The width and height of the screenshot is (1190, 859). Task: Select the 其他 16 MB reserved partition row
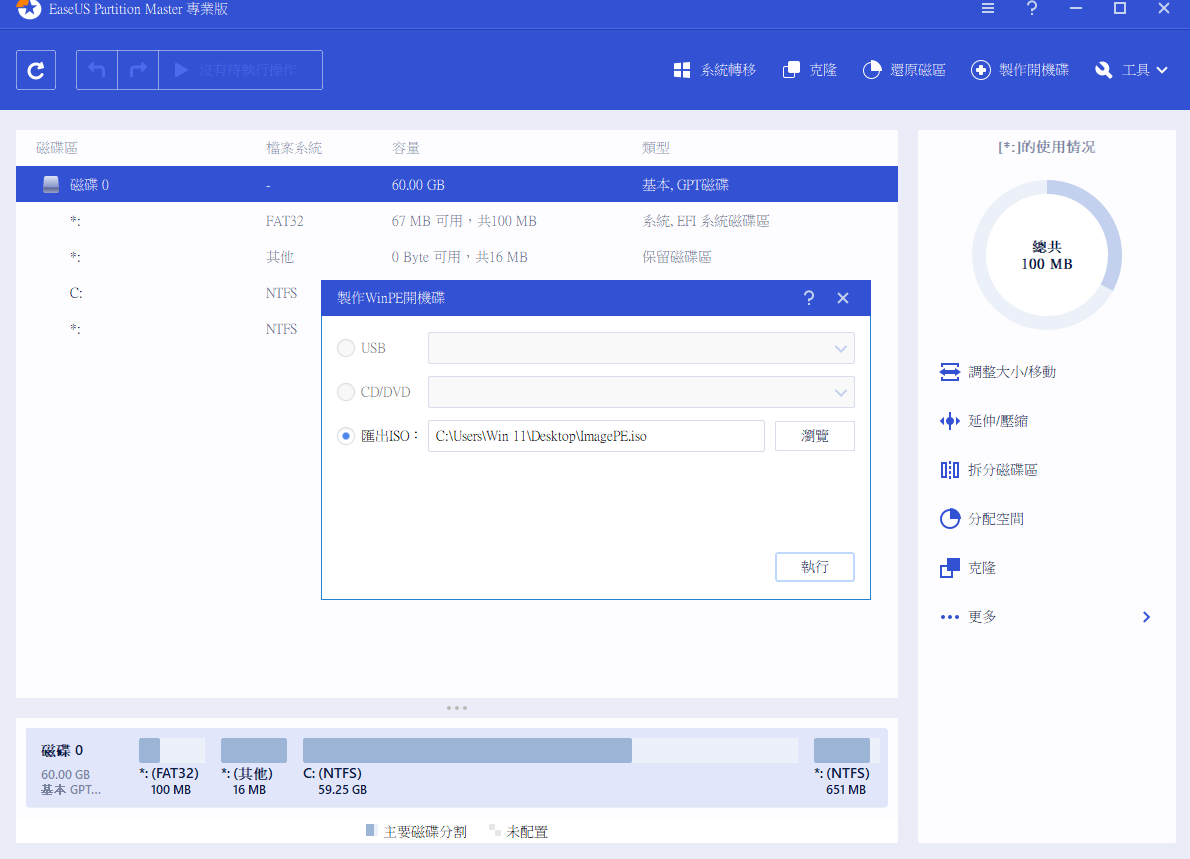pyautogui.click(x=457, y=256)
